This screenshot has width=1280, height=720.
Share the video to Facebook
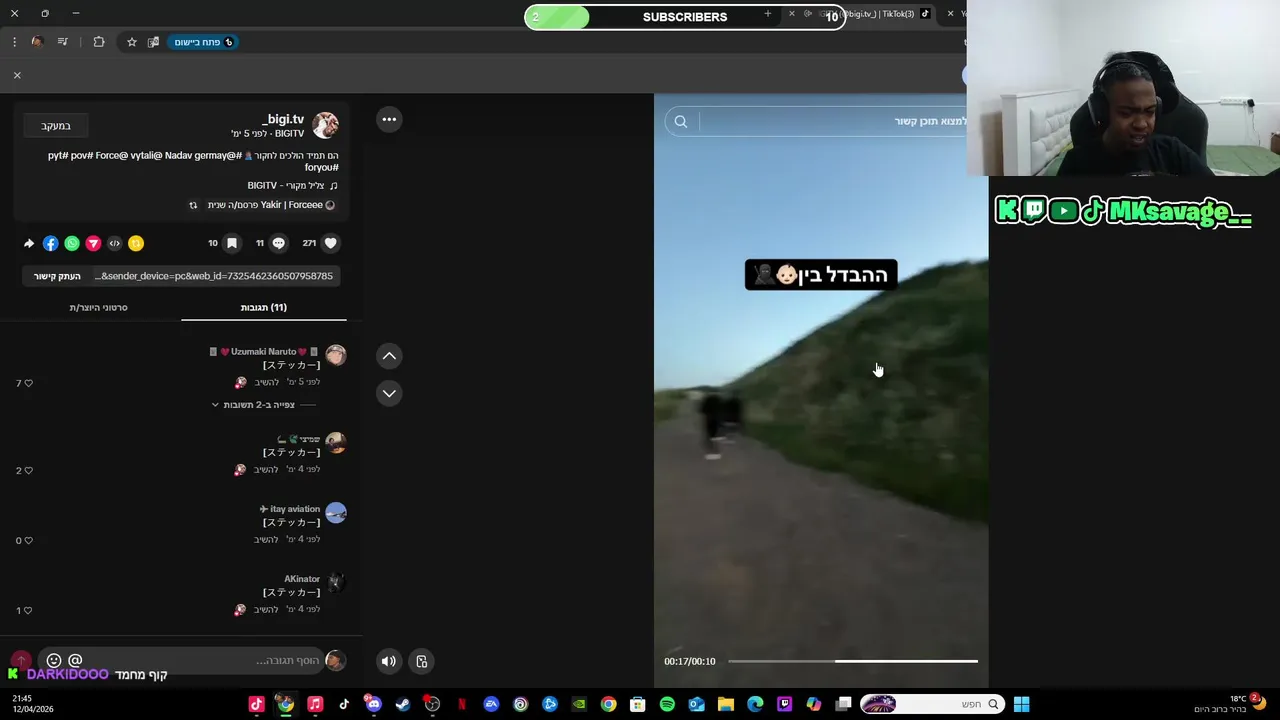[x=51, y=243]
